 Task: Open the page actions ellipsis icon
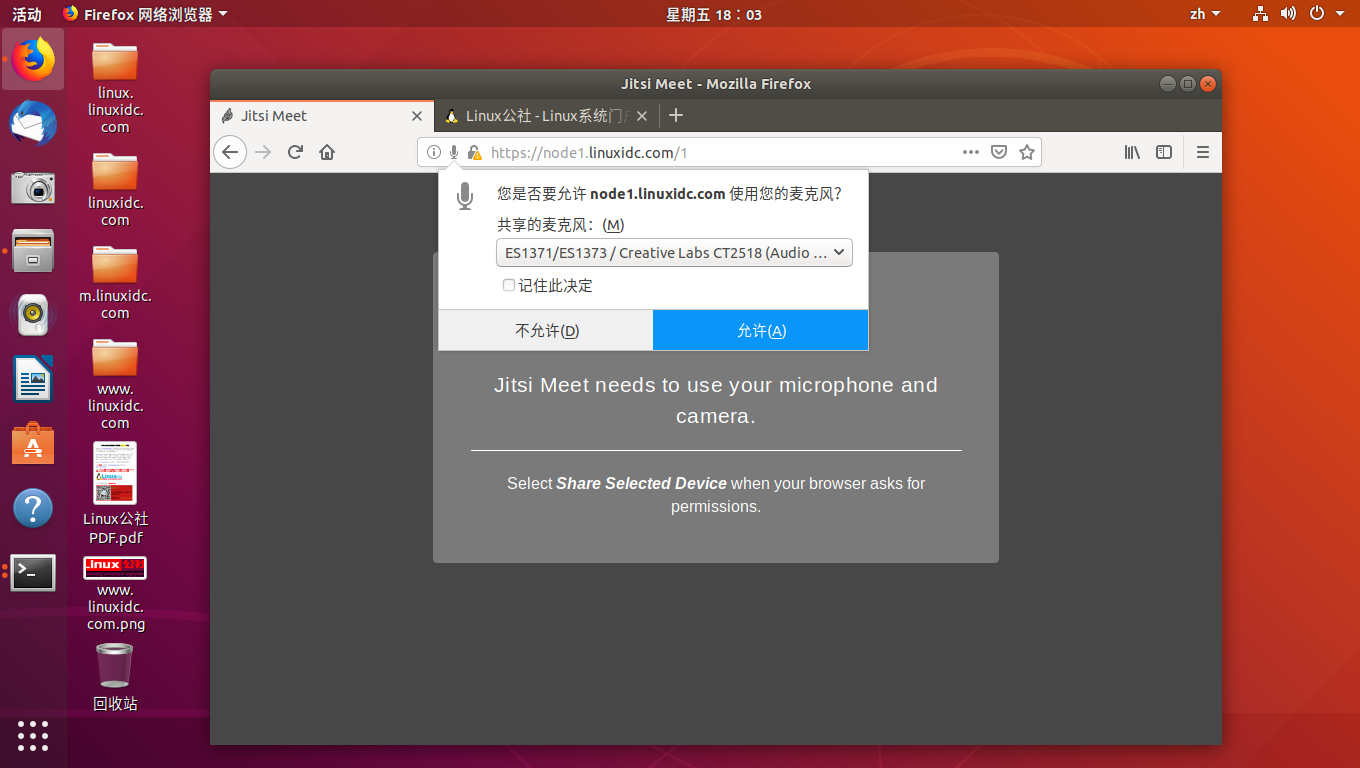click(x=970, y=152)
